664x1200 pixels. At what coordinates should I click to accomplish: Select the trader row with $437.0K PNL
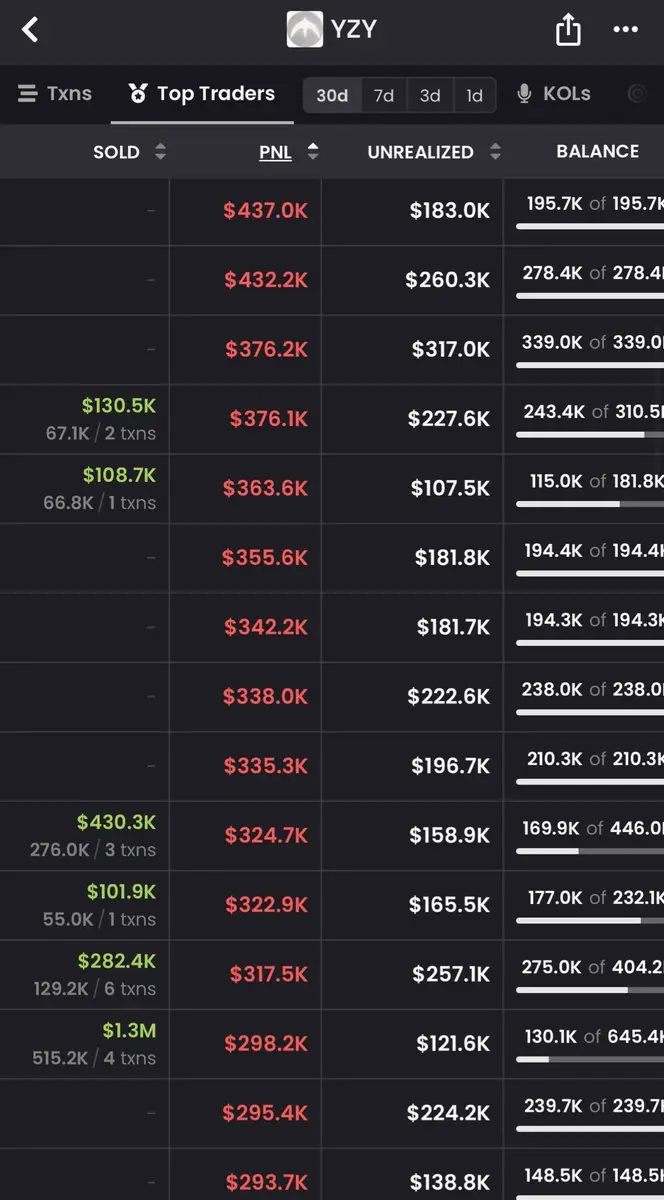332,211
